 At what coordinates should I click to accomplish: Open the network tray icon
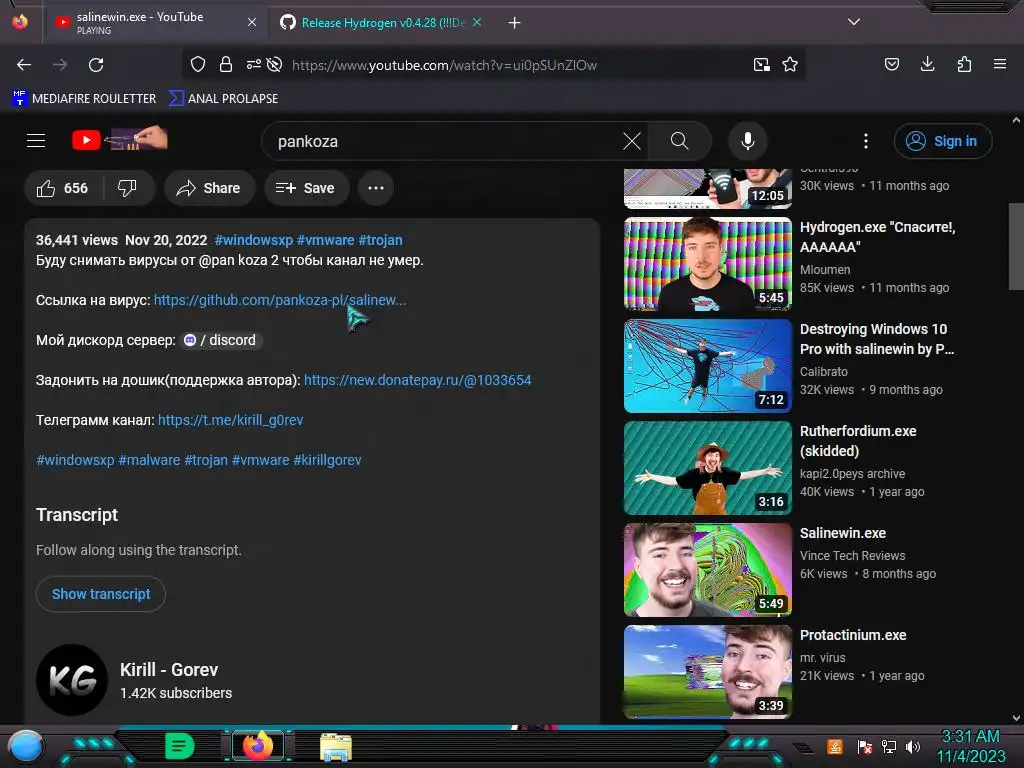889,746
